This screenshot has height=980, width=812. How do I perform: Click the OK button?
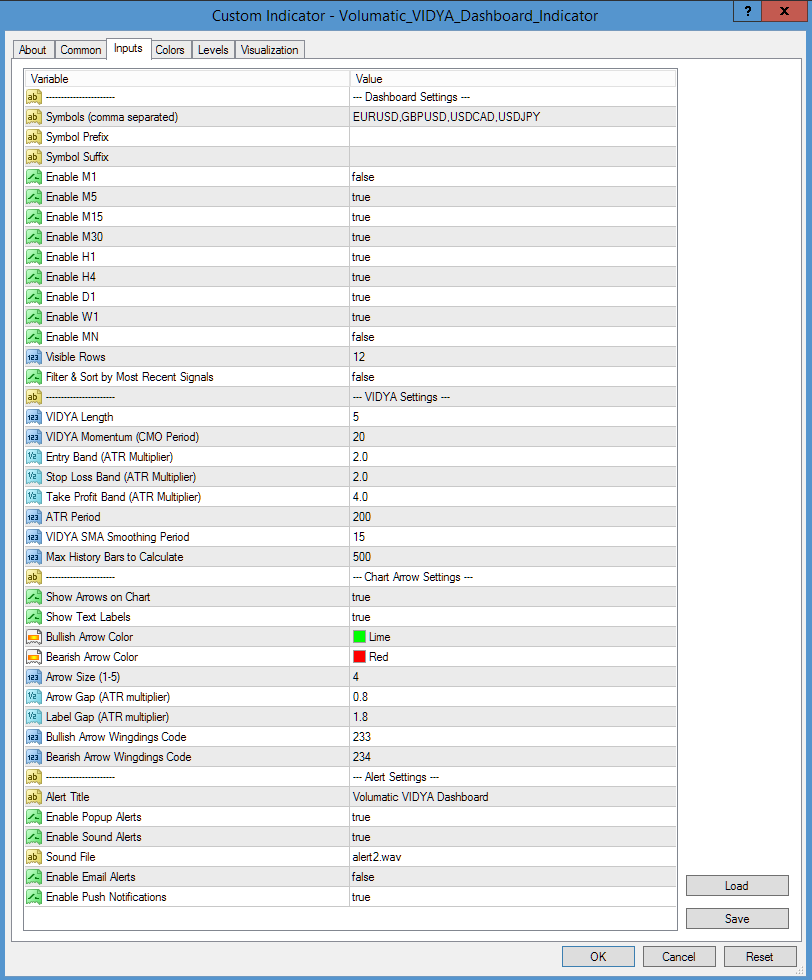[598, 956]
